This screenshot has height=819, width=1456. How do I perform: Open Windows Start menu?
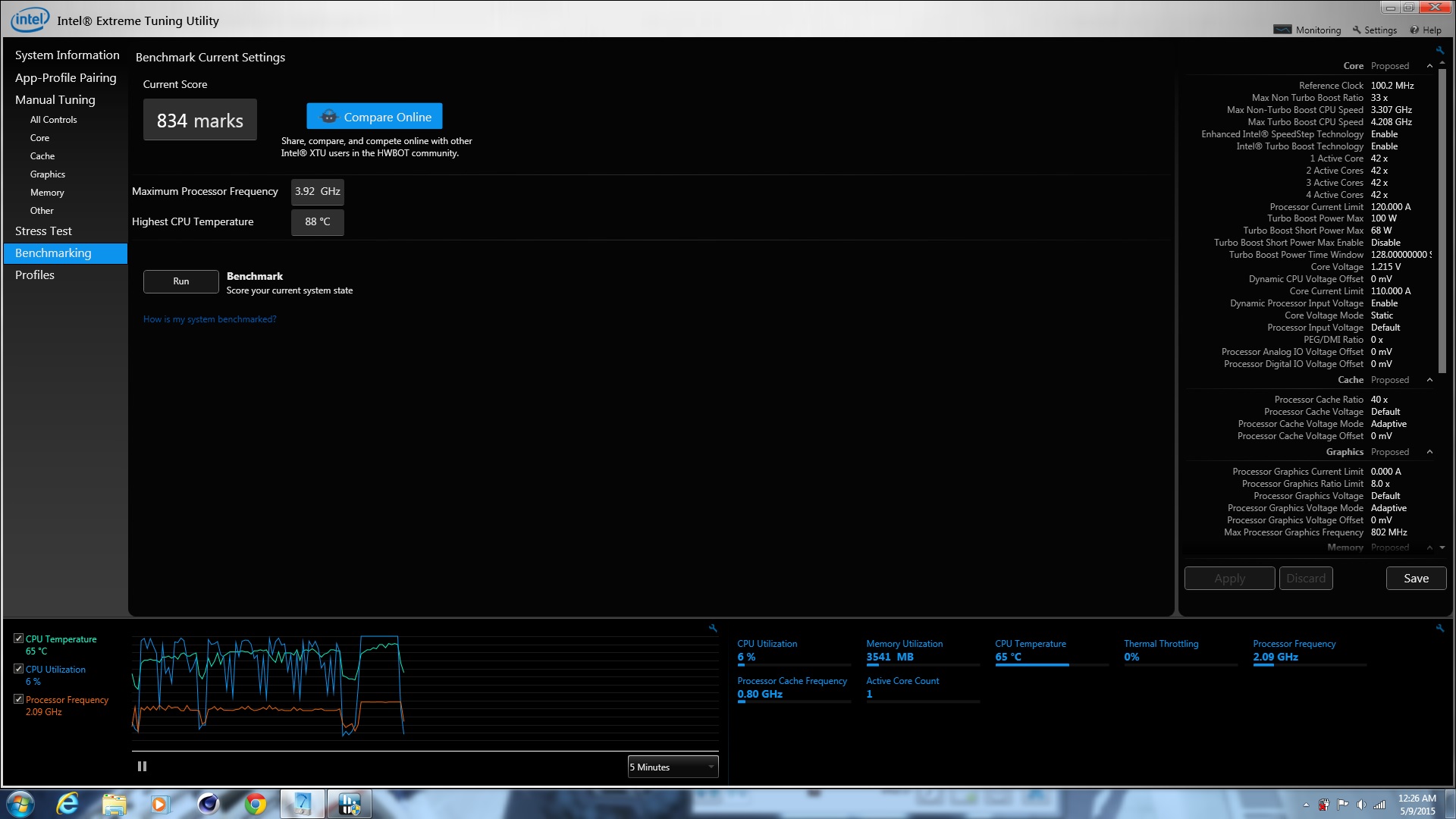click(20, 804)
